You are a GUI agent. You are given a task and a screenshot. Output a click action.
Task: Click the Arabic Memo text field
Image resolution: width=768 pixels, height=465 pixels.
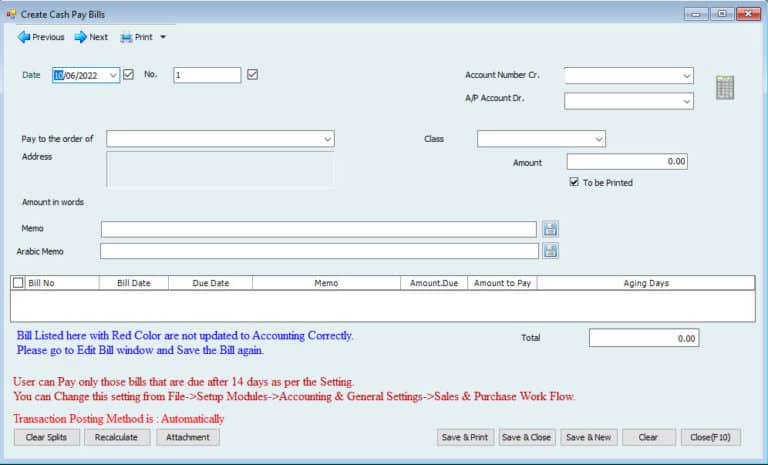(x=319, y=251)
